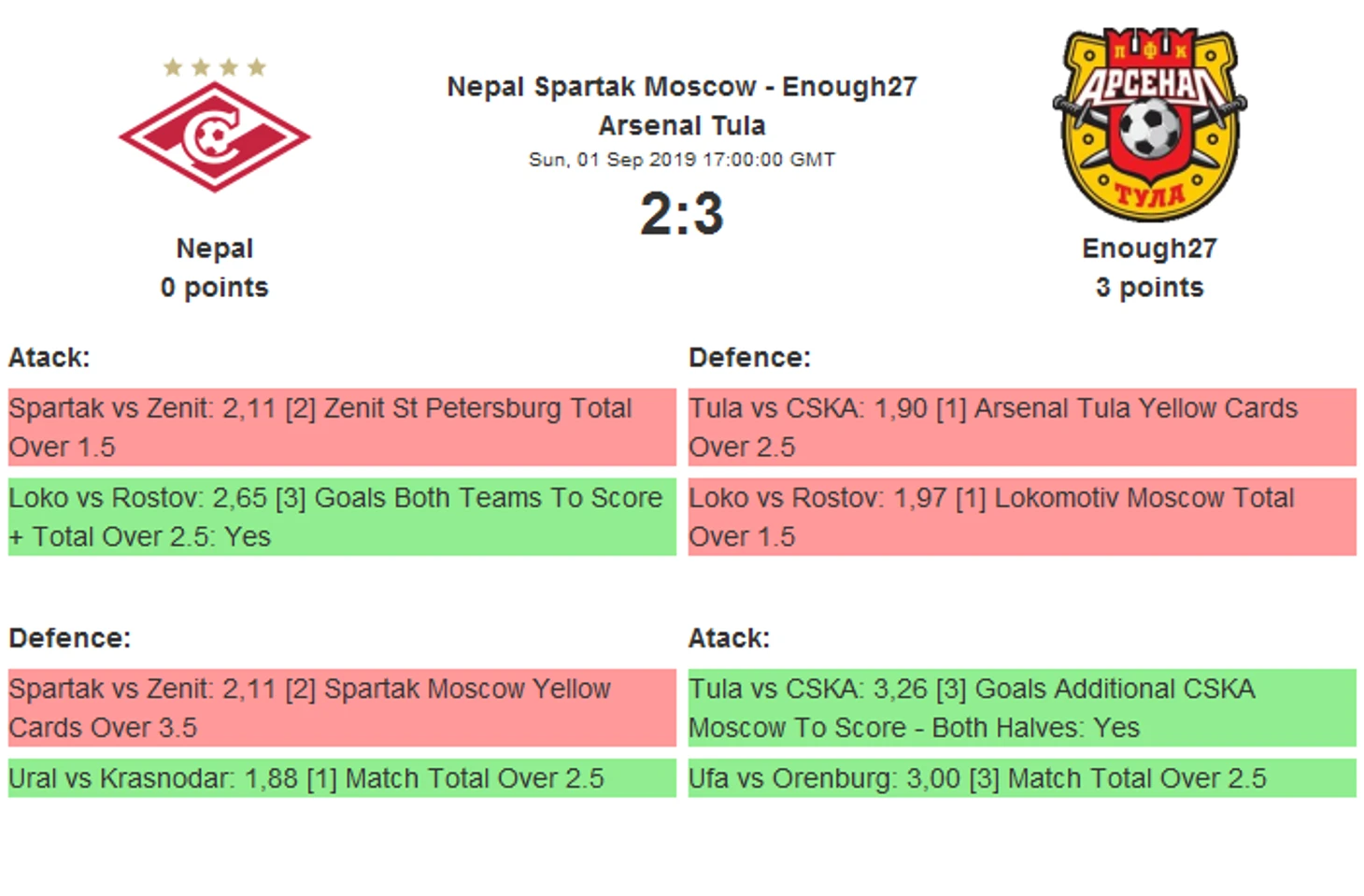1364x896 pixels.
Task: Select Loko vs Rostov Lokomotiv Total Over 1.5 bet
Action: [x=1022, y=517]
